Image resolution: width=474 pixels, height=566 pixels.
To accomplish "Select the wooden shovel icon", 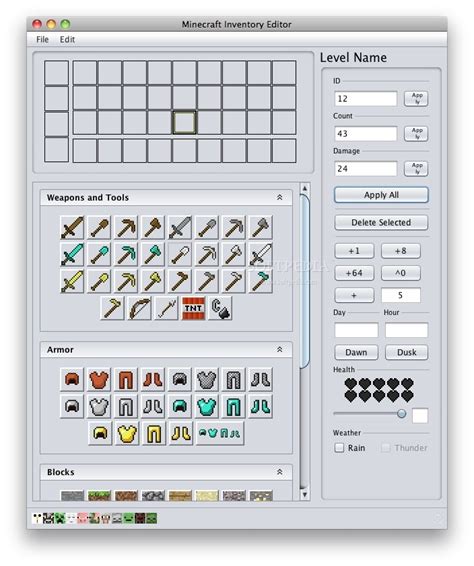I will 99,227.
